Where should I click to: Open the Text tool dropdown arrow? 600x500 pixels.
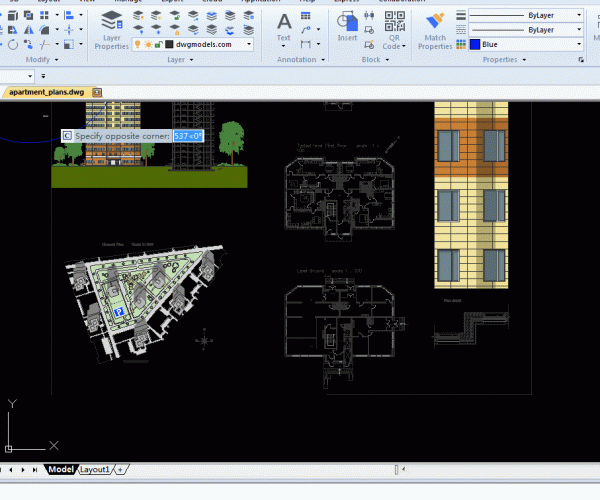tap(284, 46)
